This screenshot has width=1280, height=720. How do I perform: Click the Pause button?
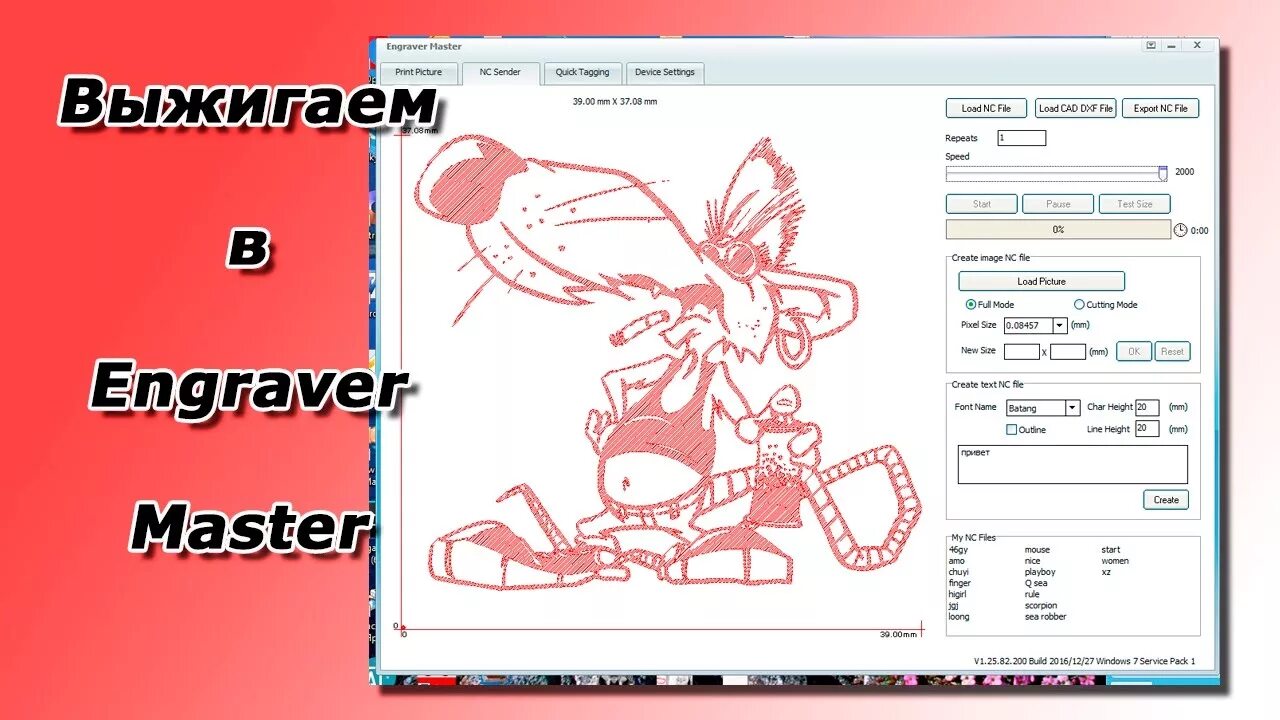pos(1058,204)
